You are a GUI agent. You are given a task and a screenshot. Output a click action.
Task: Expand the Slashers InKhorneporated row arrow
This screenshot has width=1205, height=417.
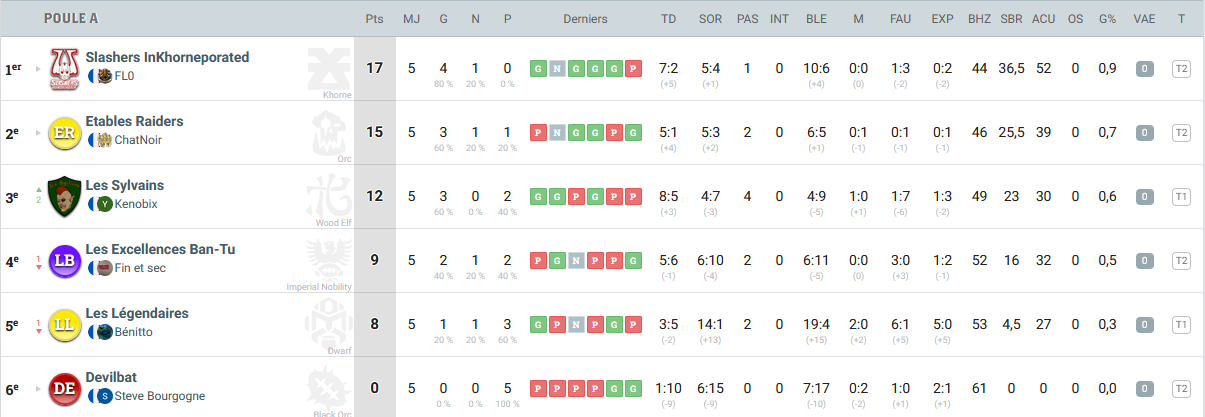click(39, 69)
